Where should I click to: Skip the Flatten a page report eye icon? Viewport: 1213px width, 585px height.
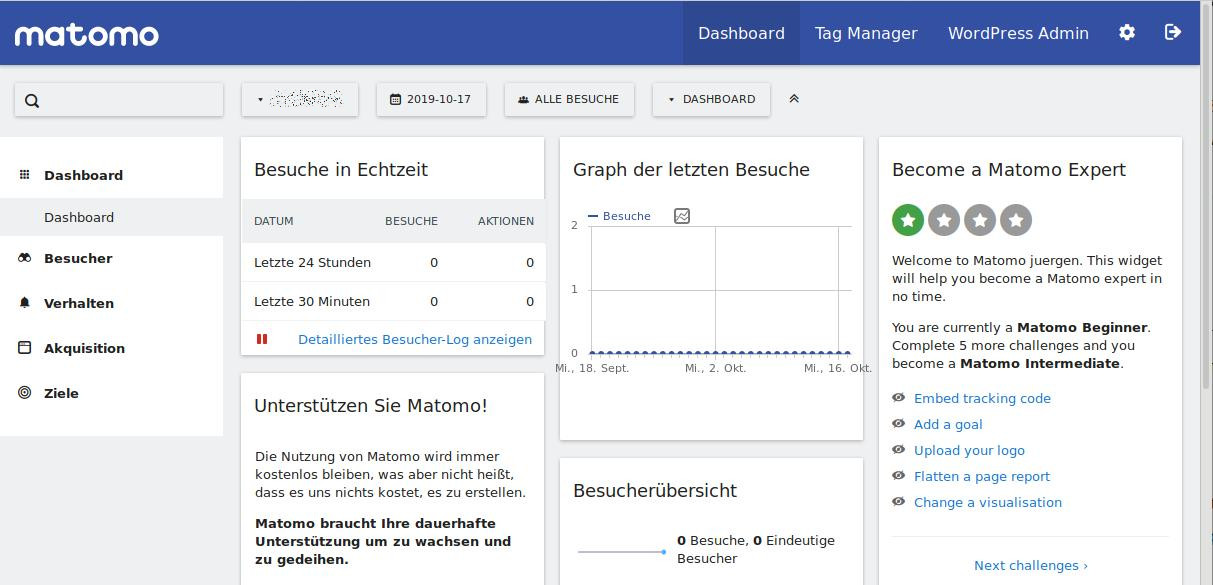click(x=898, y=475)
